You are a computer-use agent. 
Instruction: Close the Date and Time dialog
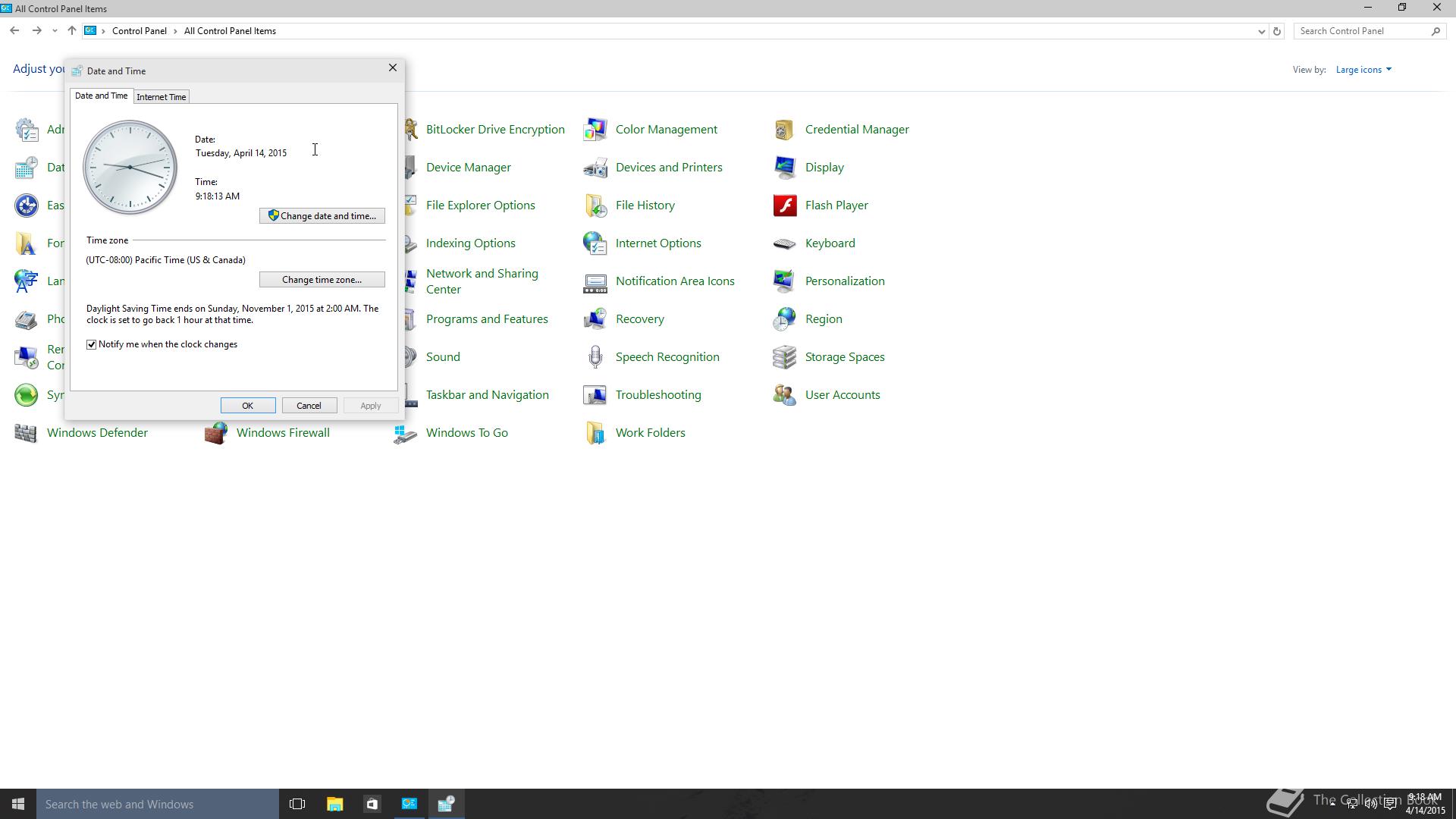click(x=393, y=68)
